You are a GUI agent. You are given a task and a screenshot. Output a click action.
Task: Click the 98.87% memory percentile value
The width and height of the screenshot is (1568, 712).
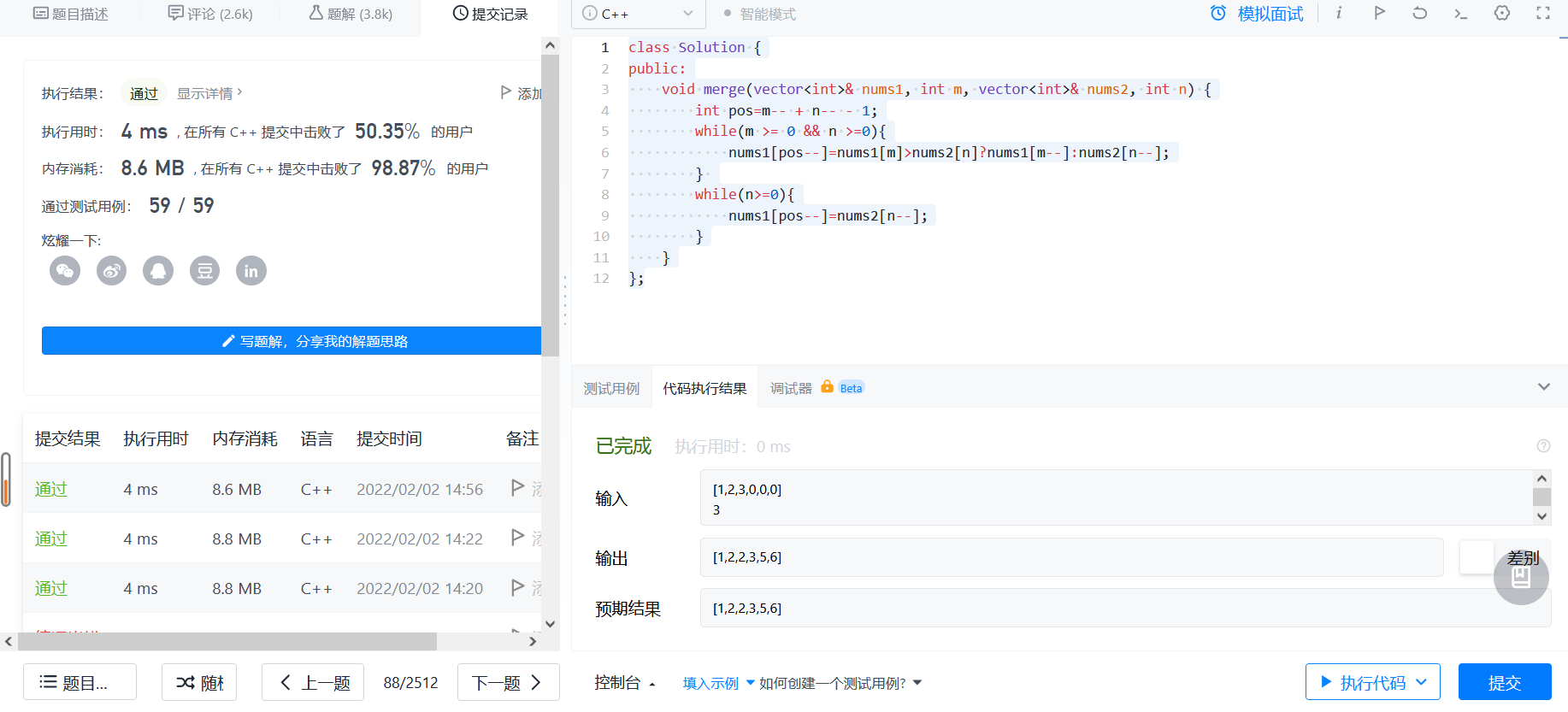click(x=404, y=168)
